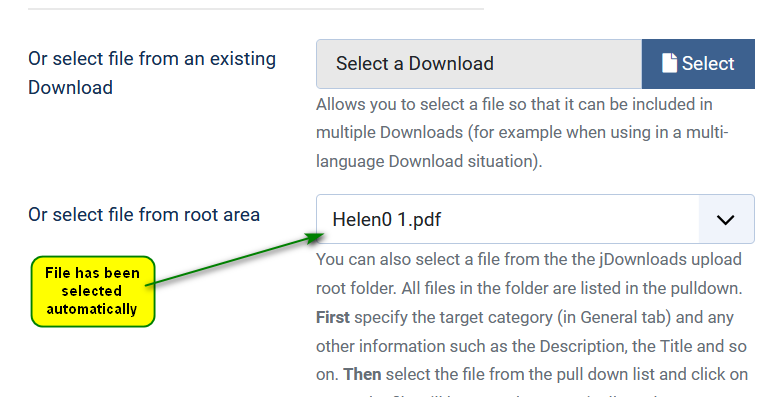Click the bold word Then

[362, 375]
